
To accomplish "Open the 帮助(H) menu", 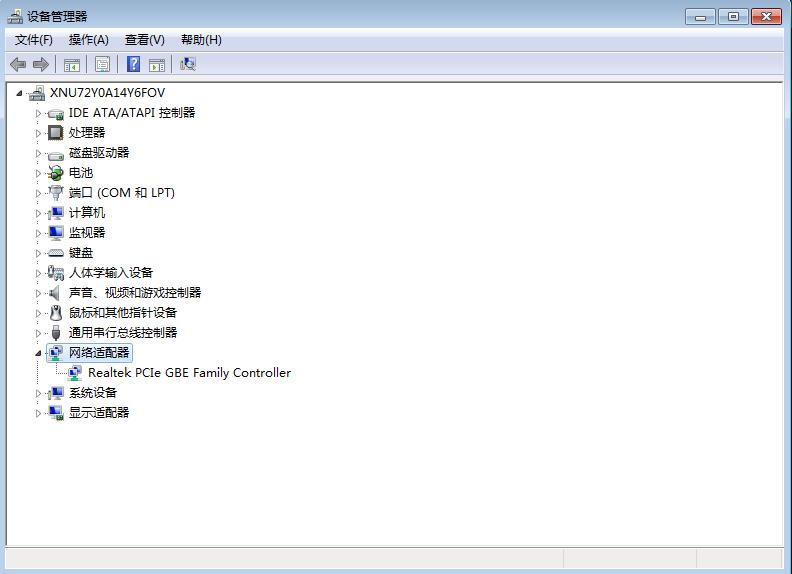I will coord(202,40).
